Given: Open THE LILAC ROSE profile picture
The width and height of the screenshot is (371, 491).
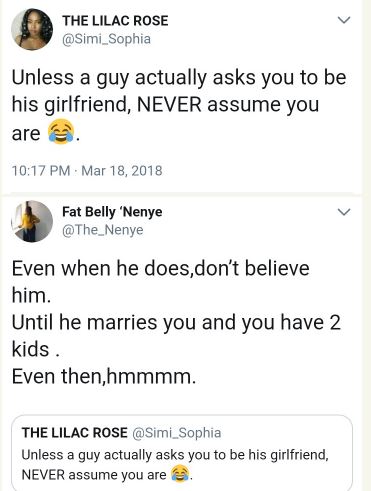Looking at the screenshot, I should pos(32,29).
